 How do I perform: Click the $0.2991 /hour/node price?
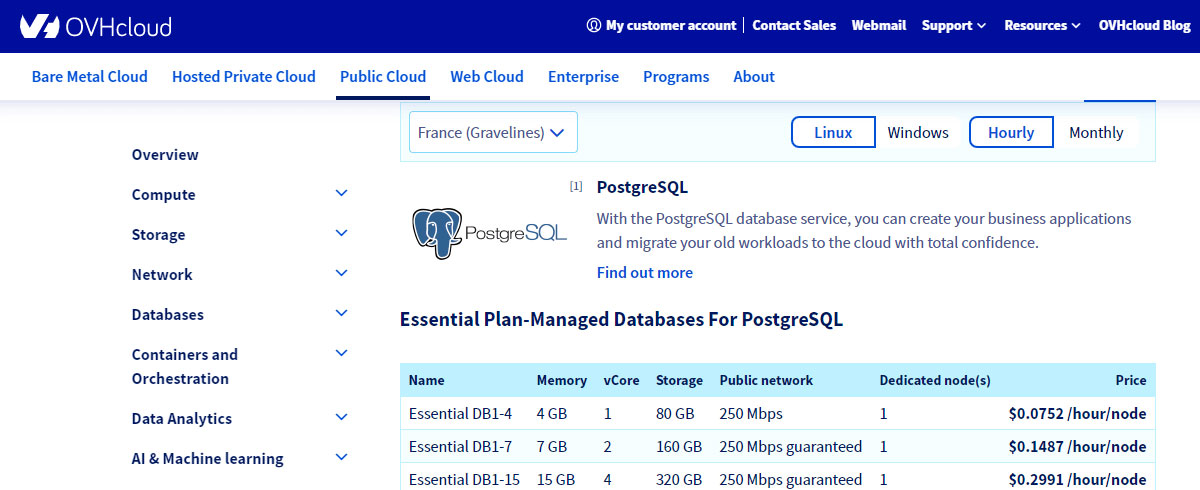(1077, 479)
